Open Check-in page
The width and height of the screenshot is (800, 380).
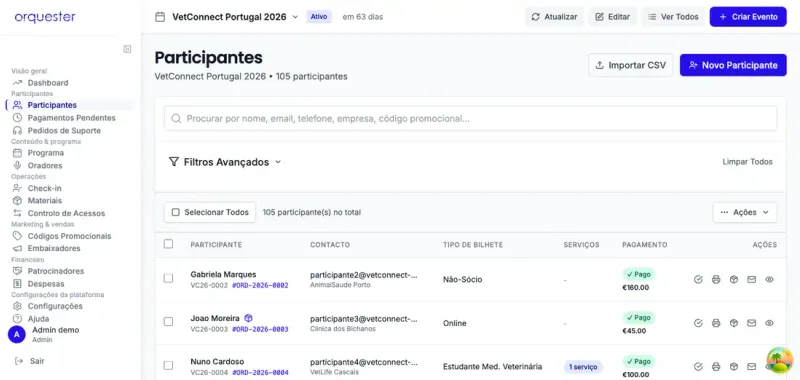pos(44,188)
